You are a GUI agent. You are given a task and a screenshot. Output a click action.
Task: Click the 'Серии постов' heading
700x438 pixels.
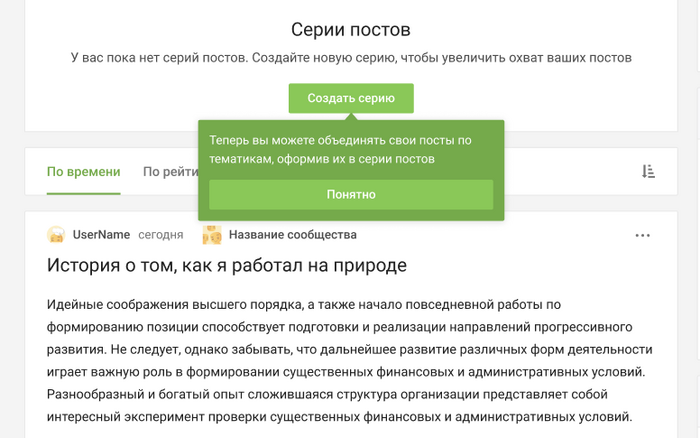[350, 30]
